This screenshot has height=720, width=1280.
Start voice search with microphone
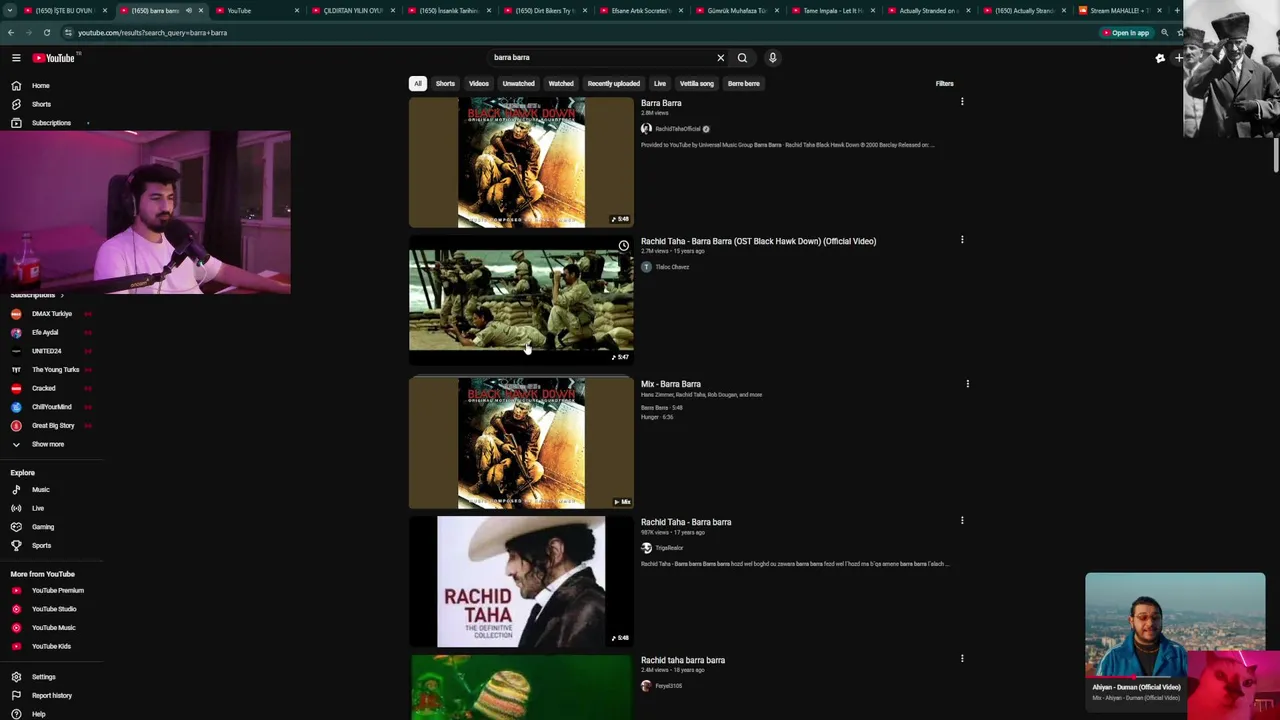point(772,58)
